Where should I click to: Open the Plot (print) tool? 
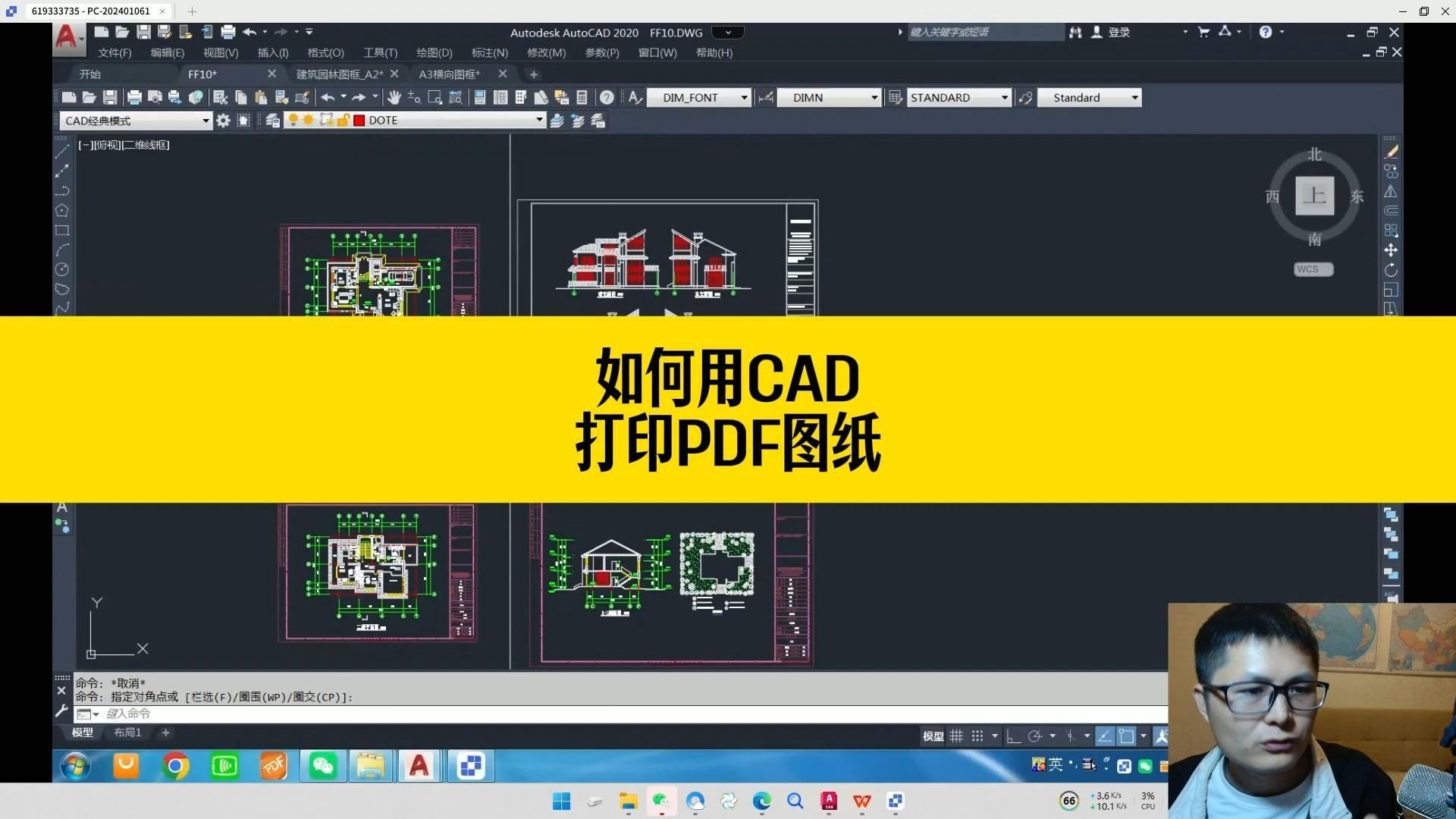coord(133,97)
